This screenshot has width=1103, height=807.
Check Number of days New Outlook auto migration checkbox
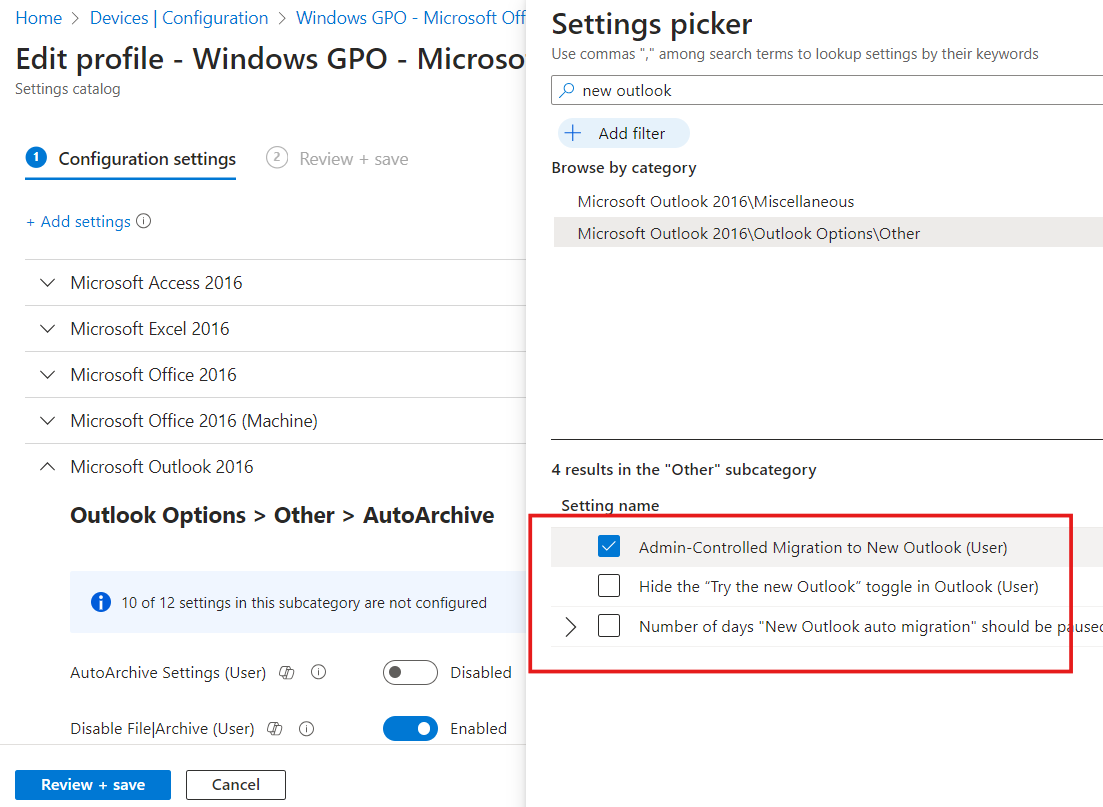609,625
